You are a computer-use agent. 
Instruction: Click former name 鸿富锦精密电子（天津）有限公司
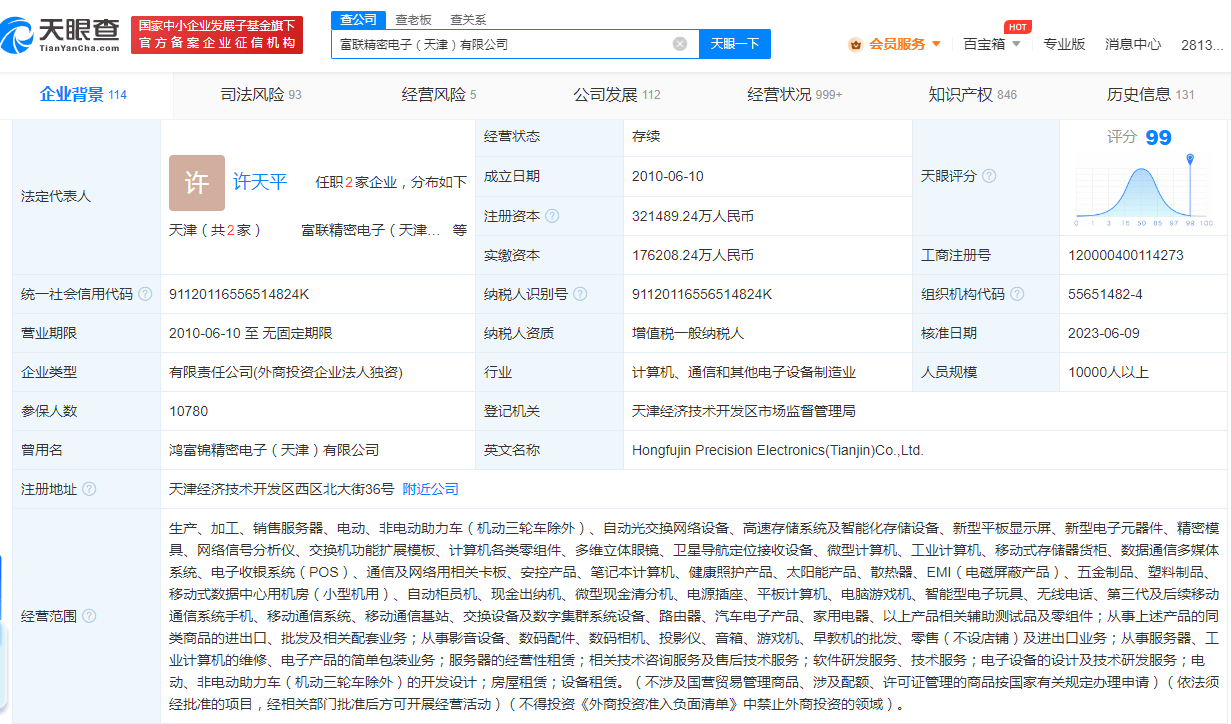coord(274,450)
